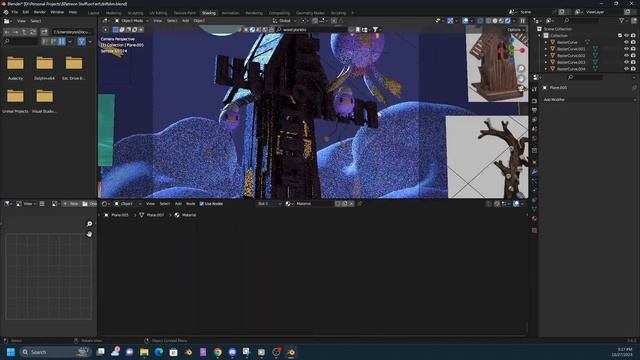The height and width of the screenshot is (360, 640).
Task: Click the Add Modifier button
Action: 588,100
